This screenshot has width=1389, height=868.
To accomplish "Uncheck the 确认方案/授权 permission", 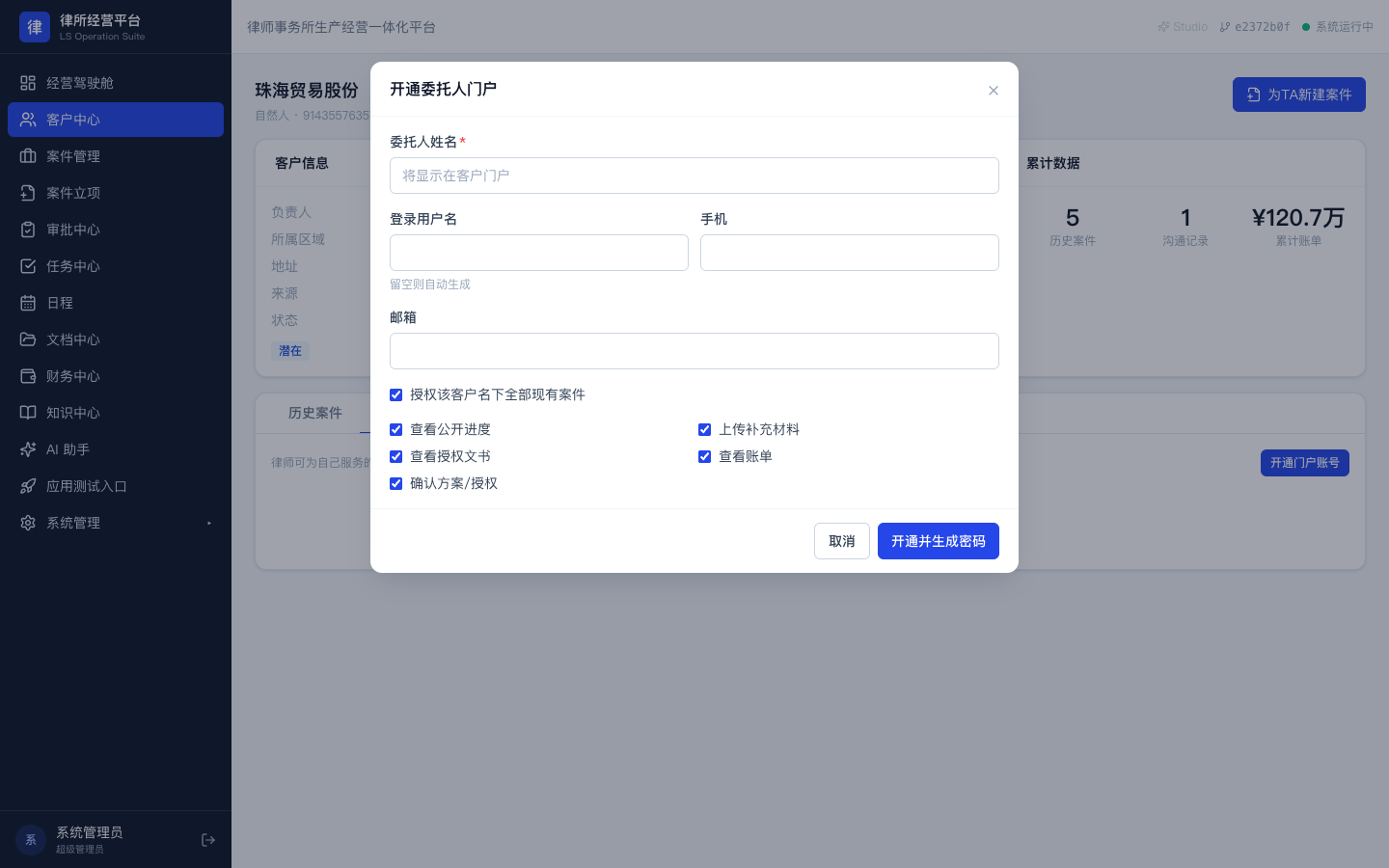I will point(395,483).
